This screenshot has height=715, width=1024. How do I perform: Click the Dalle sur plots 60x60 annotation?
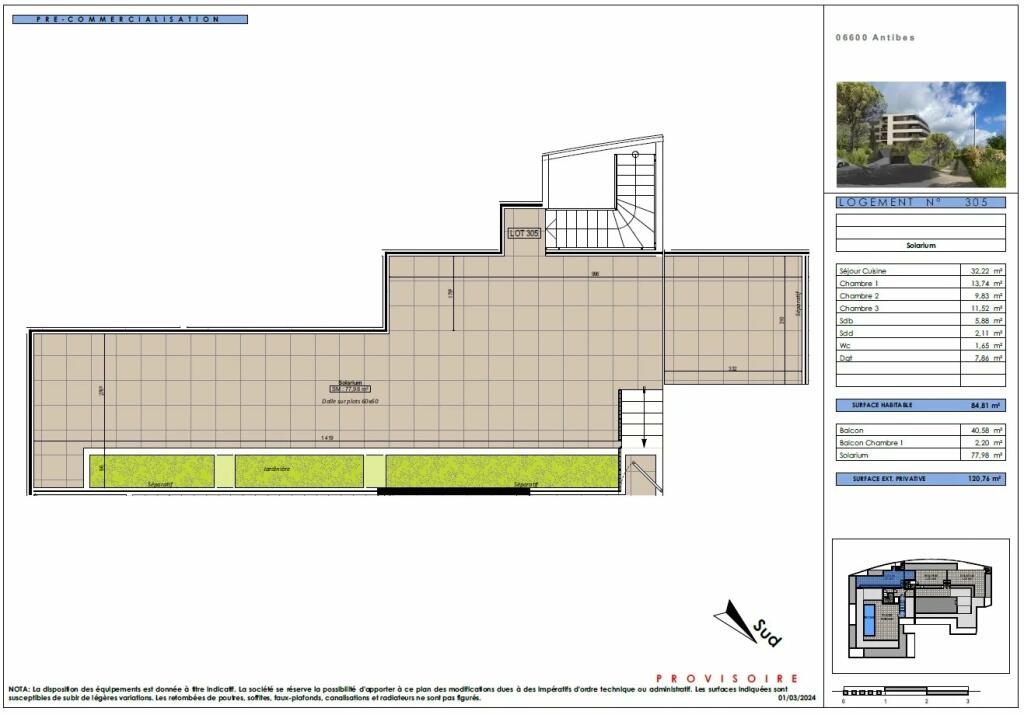pyautogui.click(x=350, y=401)
